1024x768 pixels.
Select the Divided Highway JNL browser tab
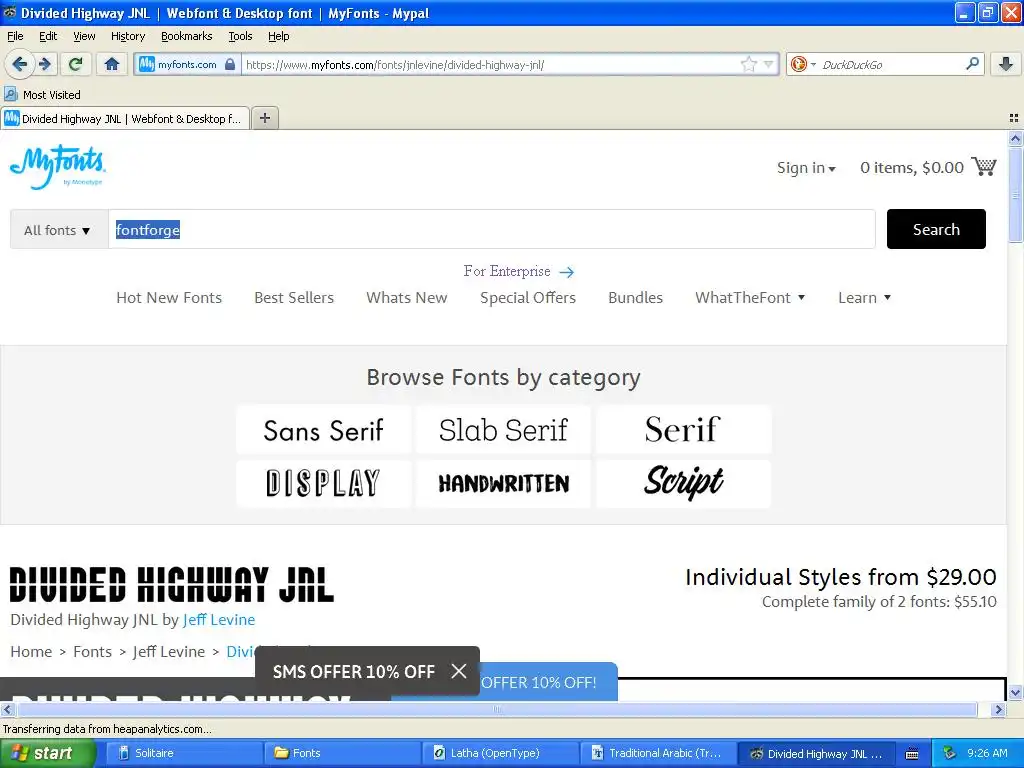[x=125, y=118]
